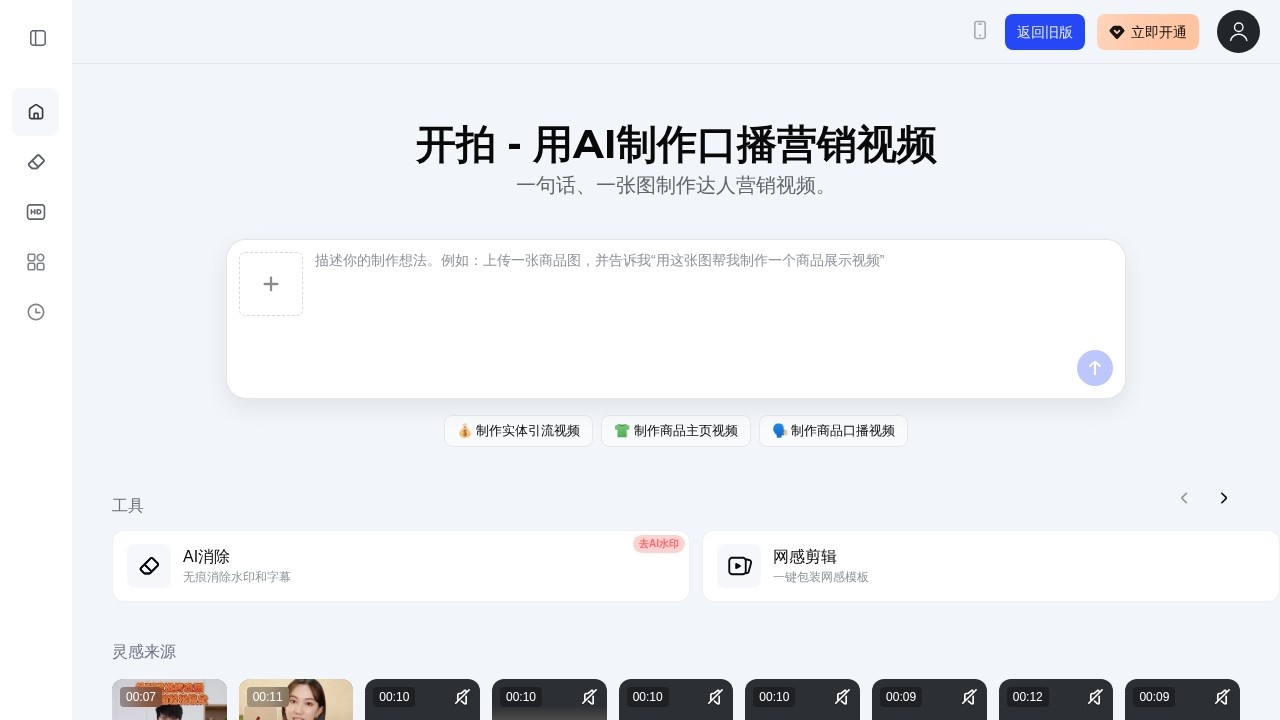Click the 返回旧版 button
1280x720 pixels.
1045,32
